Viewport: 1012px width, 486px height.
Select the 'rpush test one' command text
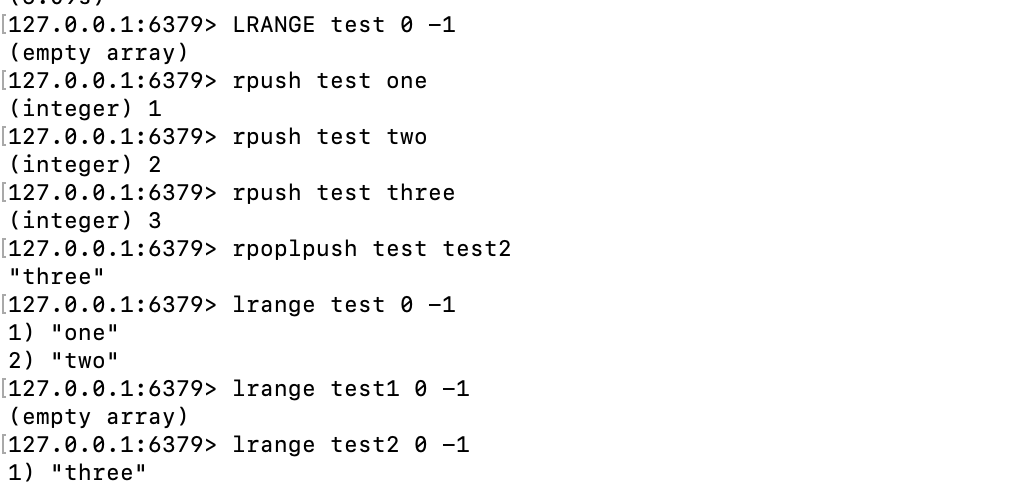coord(330,81)
